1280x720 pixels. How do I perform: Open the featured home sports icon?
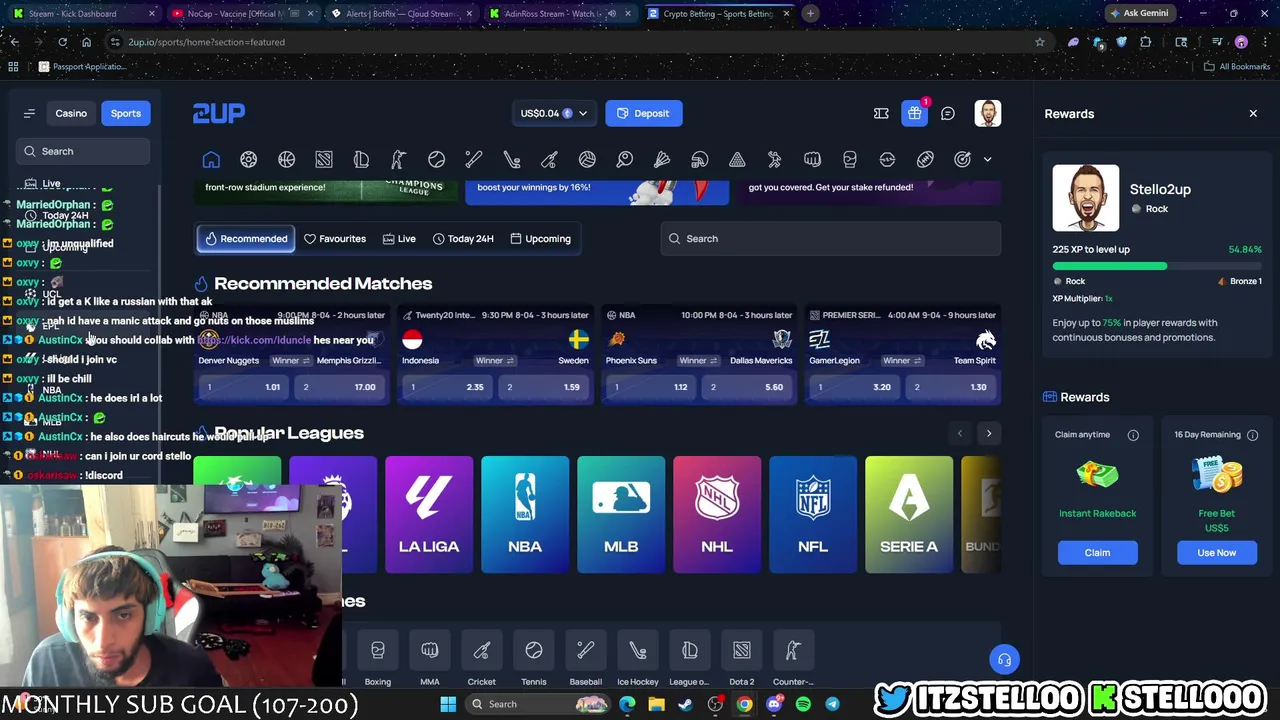coord(211,160)
